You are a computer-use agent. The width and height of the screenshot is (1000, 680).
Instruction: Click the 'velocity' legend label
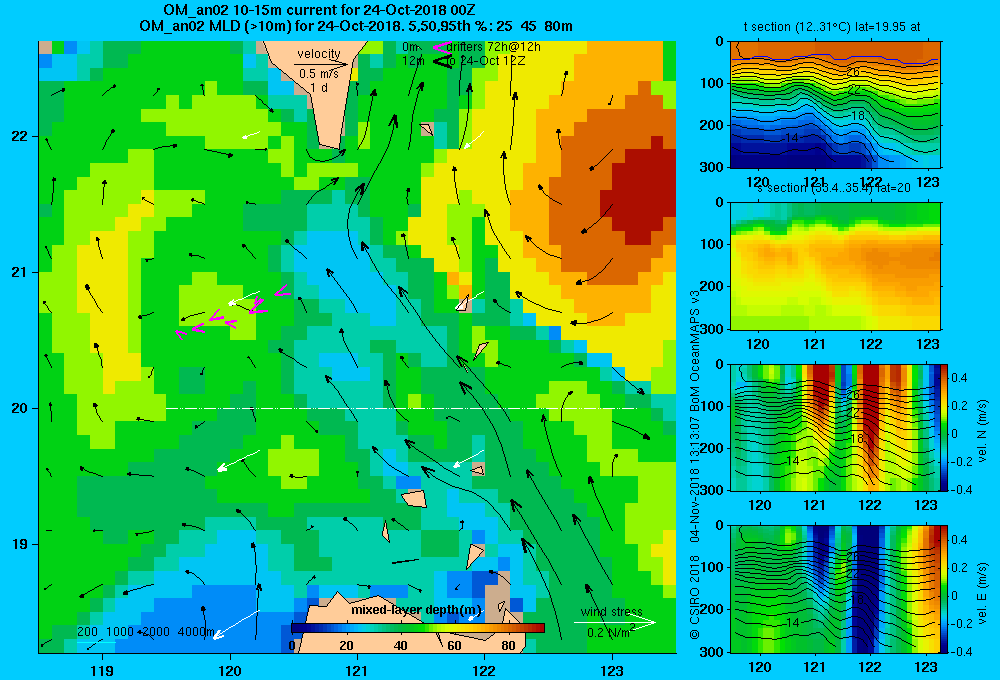[319, 54]
